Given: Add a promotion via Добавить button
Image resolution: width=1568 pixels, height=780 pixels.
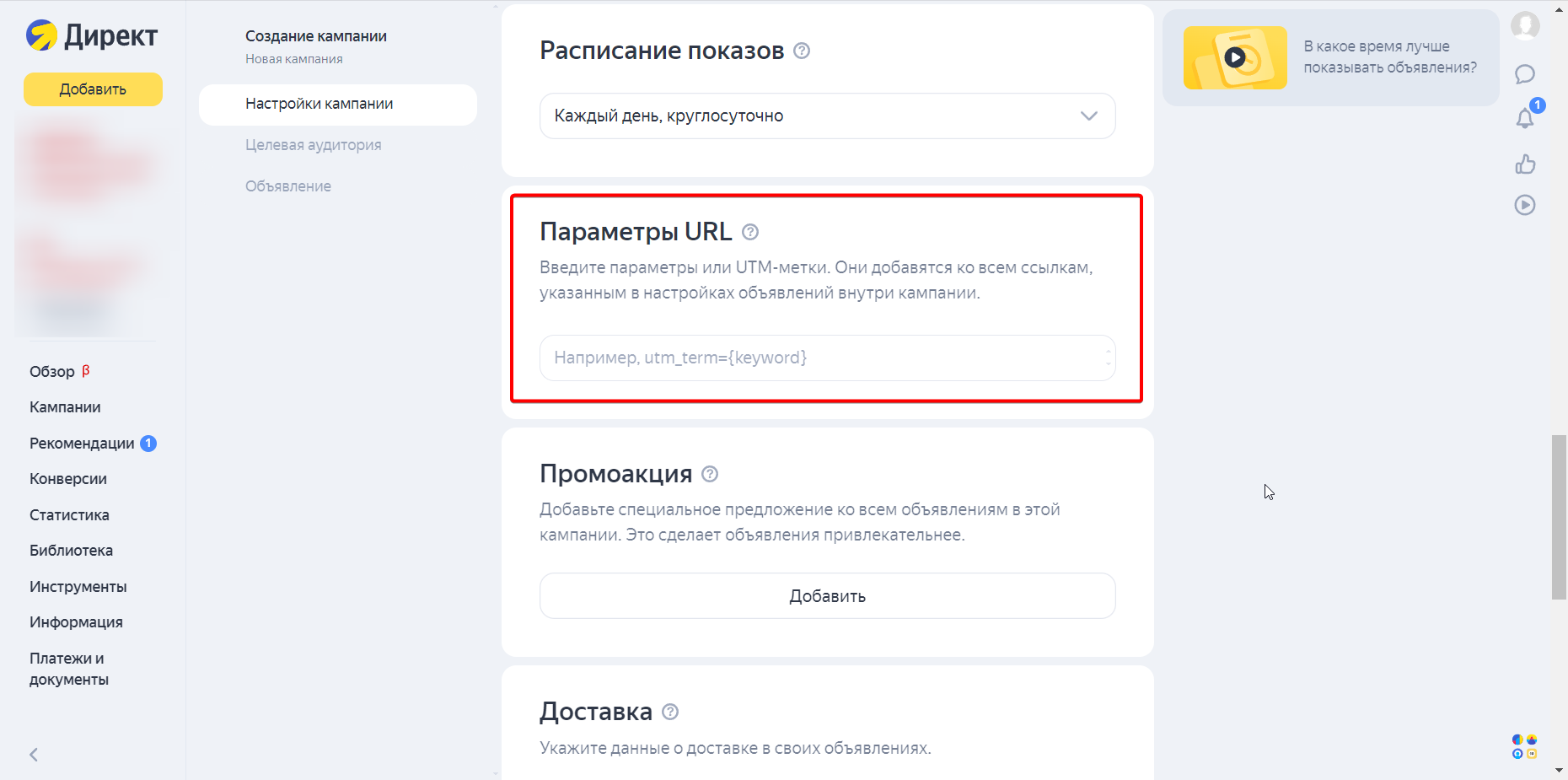Looking at the screenshot, I should [827, 595].
